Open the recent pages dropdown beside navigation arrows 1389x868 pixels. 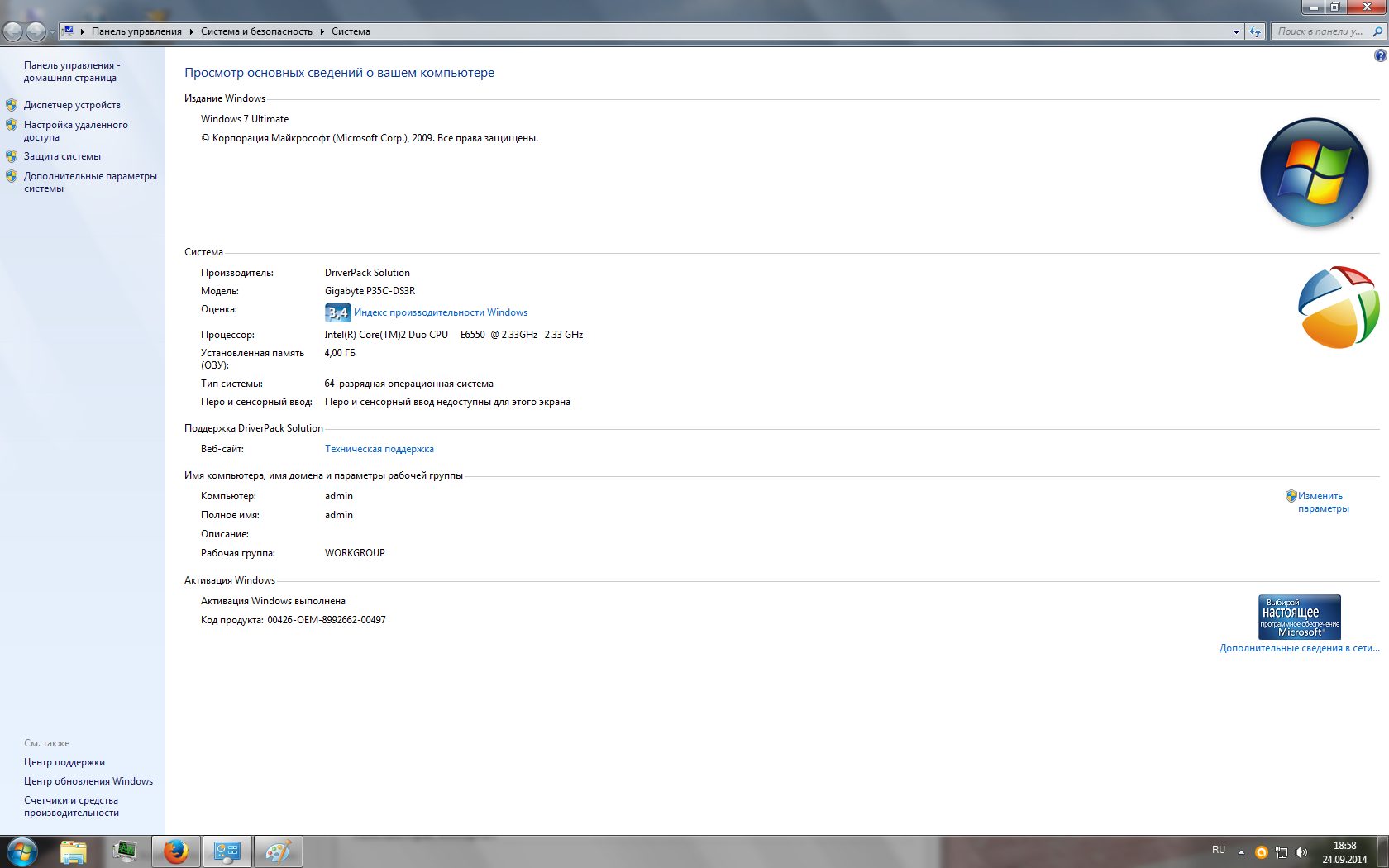pyautogui.click(x=52, y=32)
